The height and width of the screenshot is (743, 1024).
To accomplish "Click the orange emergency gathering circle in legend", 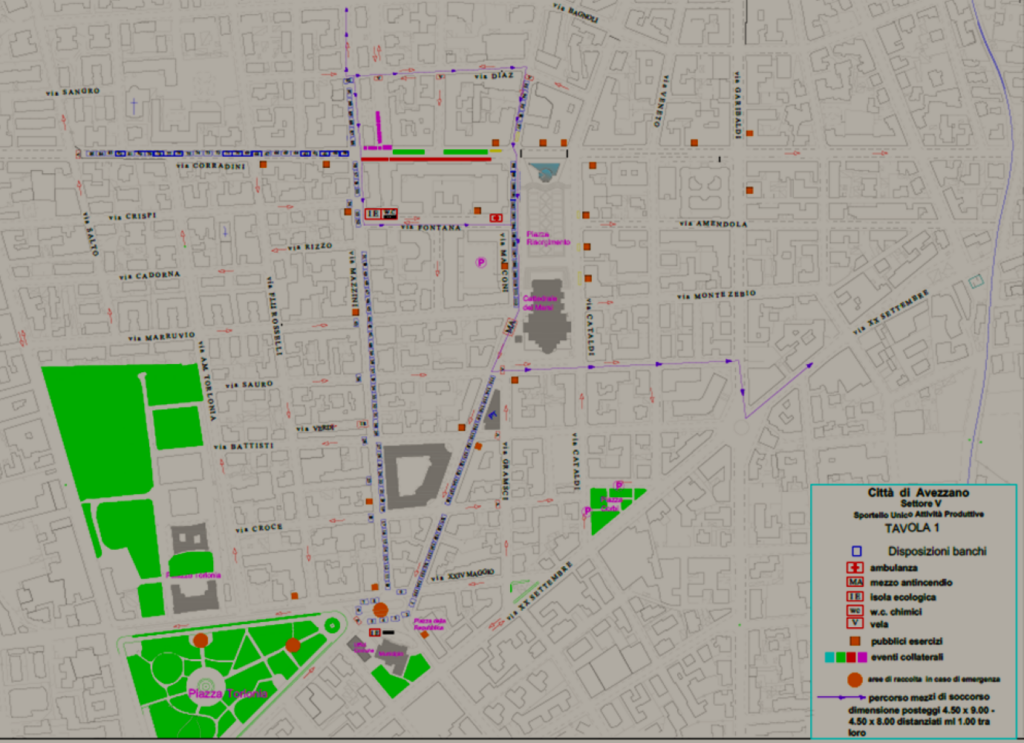I will click(855, 680).
